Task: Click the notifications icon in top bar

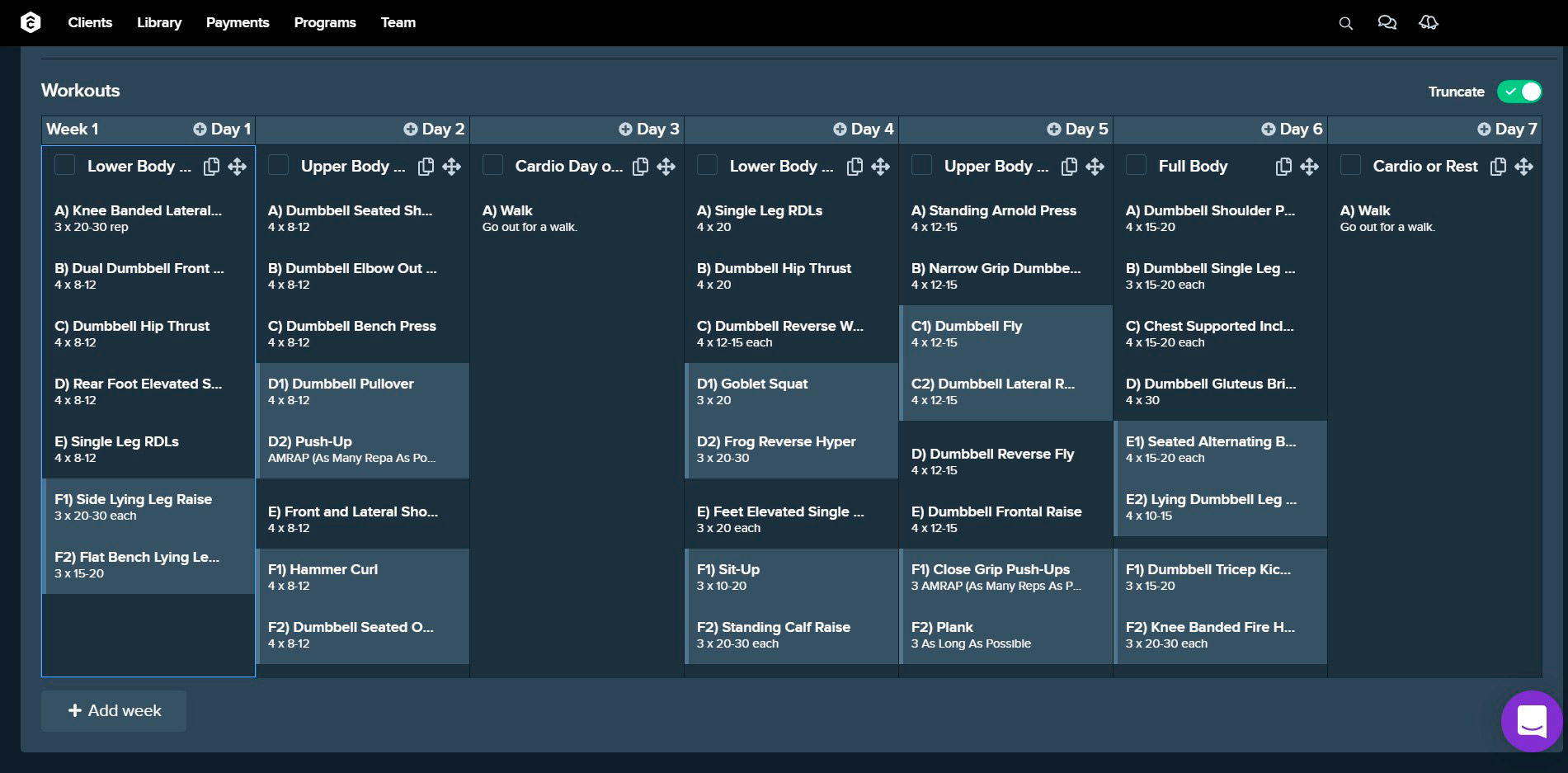Action: tap(1428, 23)
